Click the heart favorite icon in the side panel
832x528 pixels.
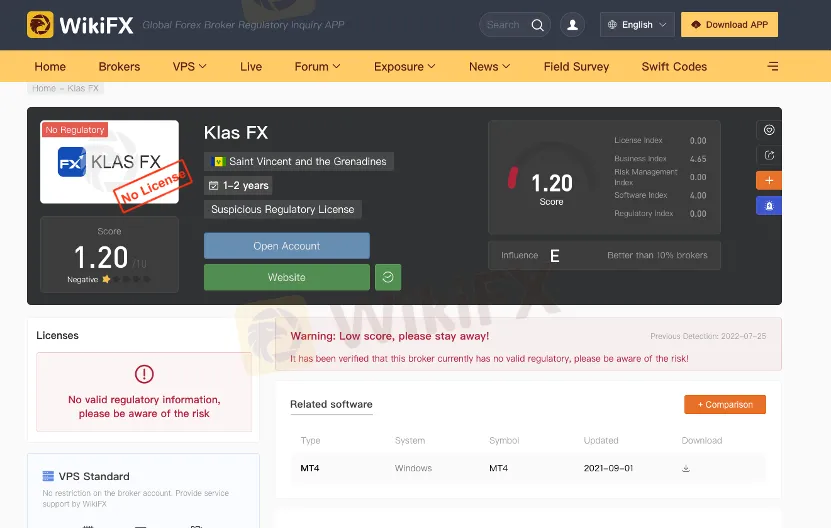click(x=769, y=130)
